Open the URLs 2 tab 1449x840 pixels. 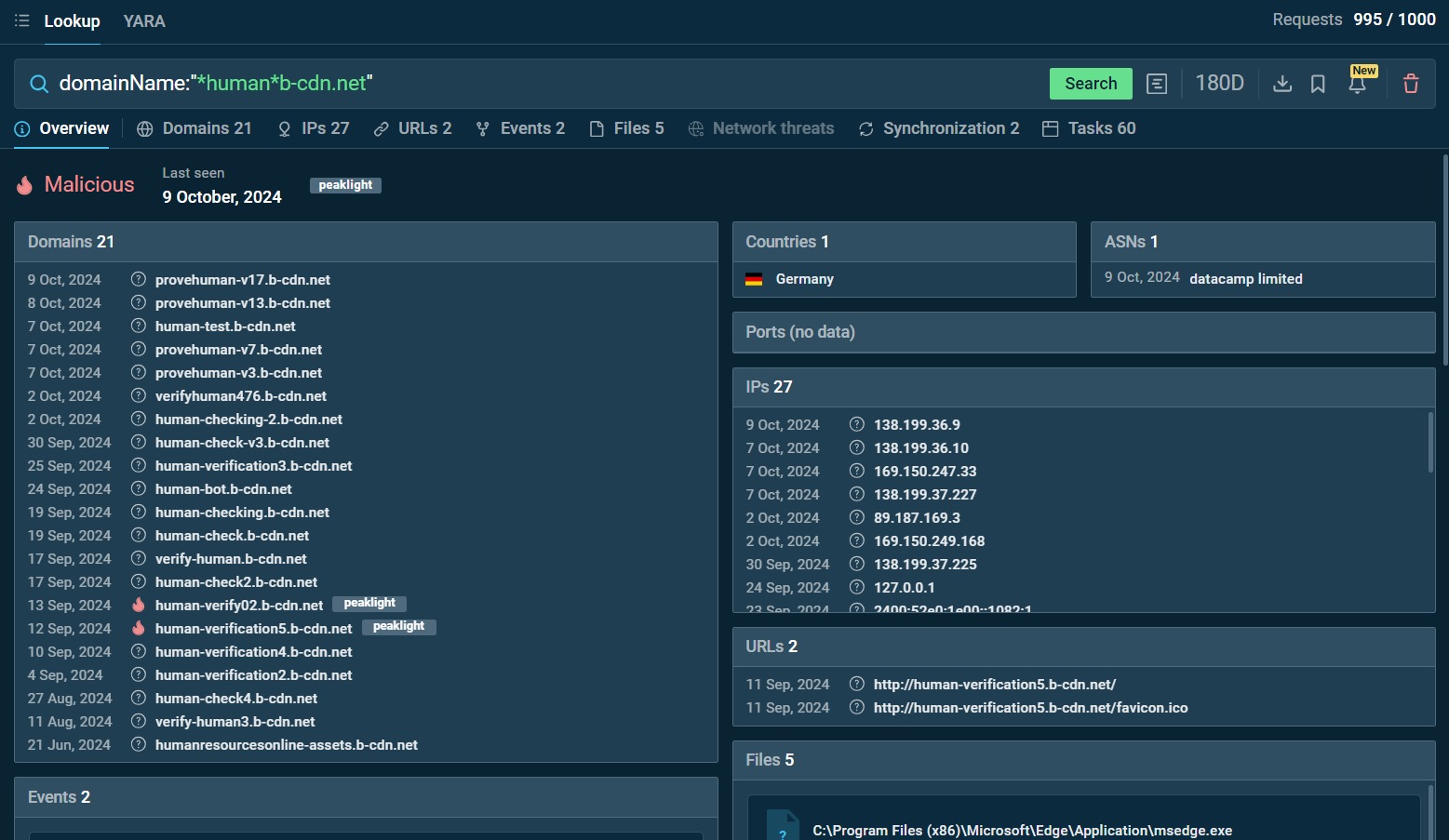click(412, 128)
